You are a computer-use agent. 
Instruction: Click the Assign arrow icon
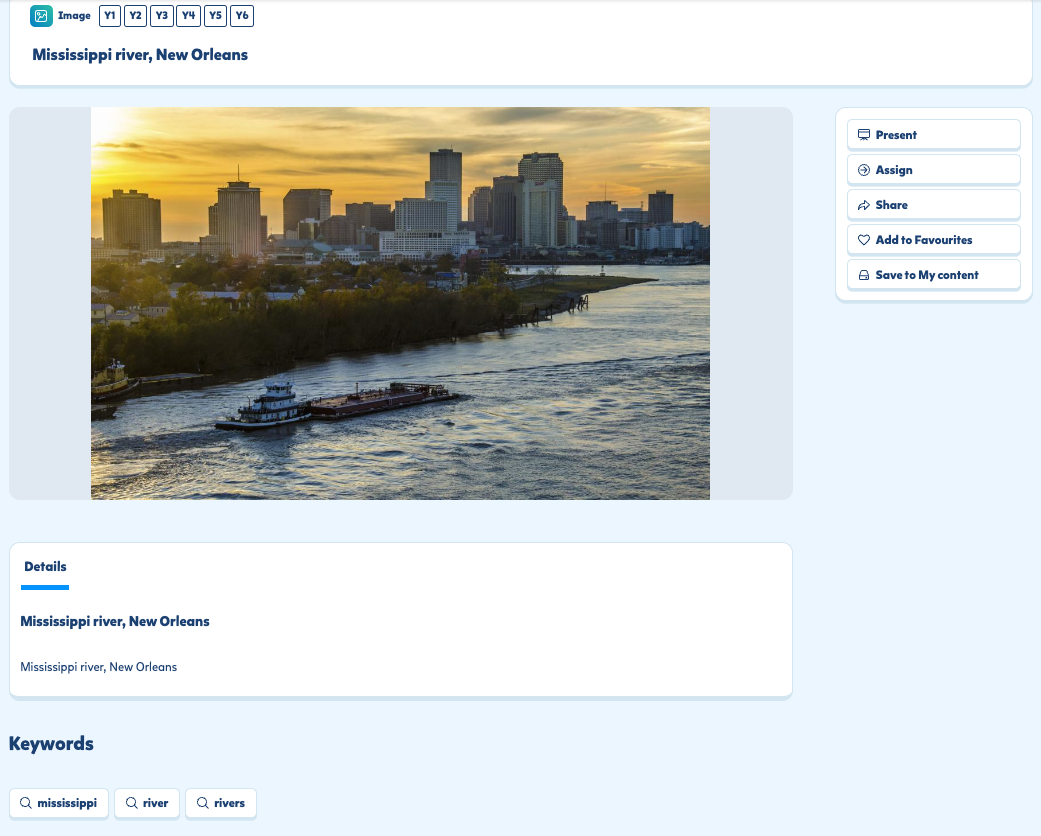pyautogui.click(x=864, y=170)
